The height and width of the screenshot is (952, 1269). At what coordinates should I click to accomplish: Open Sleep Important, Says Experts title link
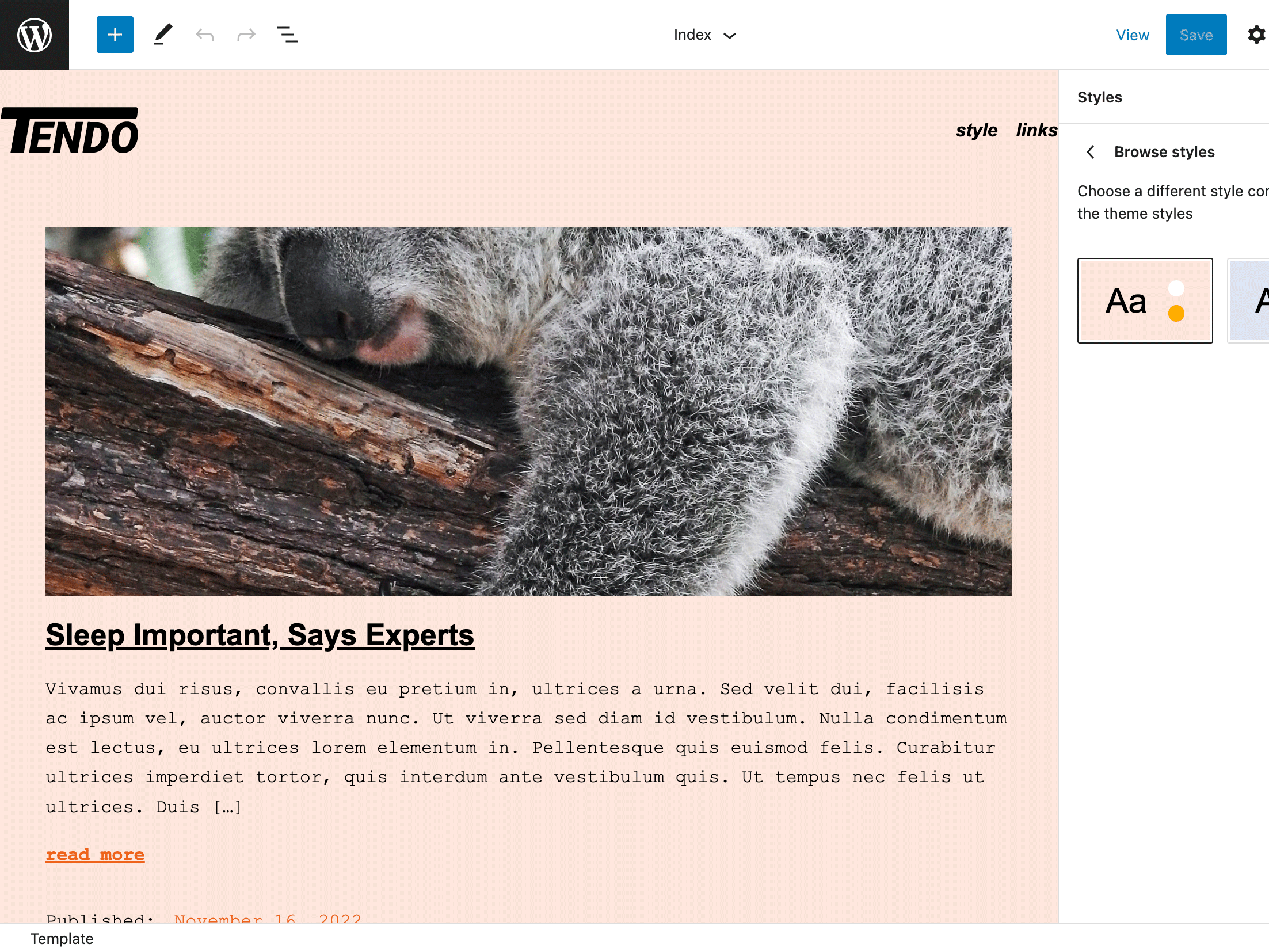click(260, 635)
